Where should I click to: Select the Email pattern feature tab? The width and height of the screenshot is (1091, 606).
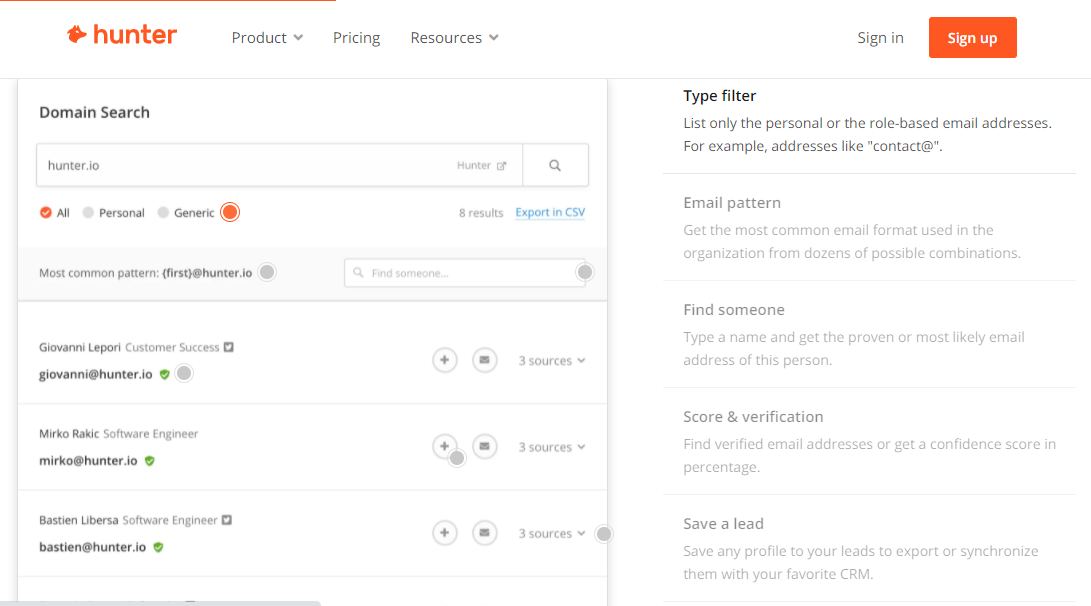869,228
